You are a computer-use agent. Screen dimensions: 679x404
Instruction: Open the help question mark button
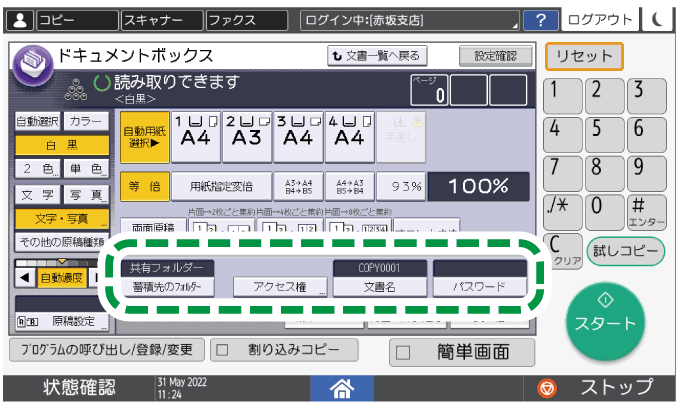(540, 20)
